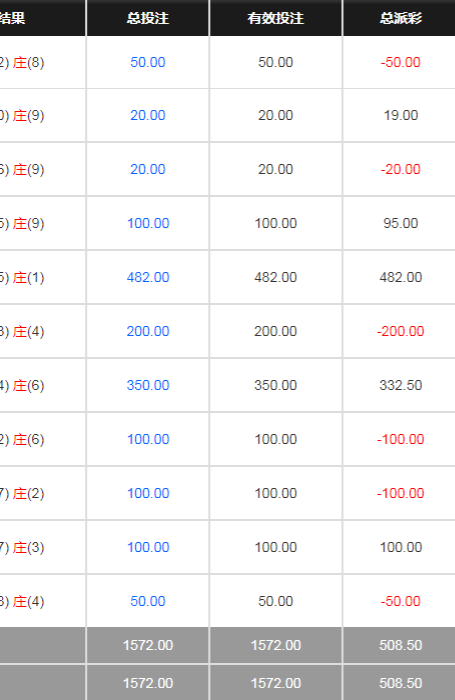Click the 350.00 valid bet cell

tap(276, 385)
